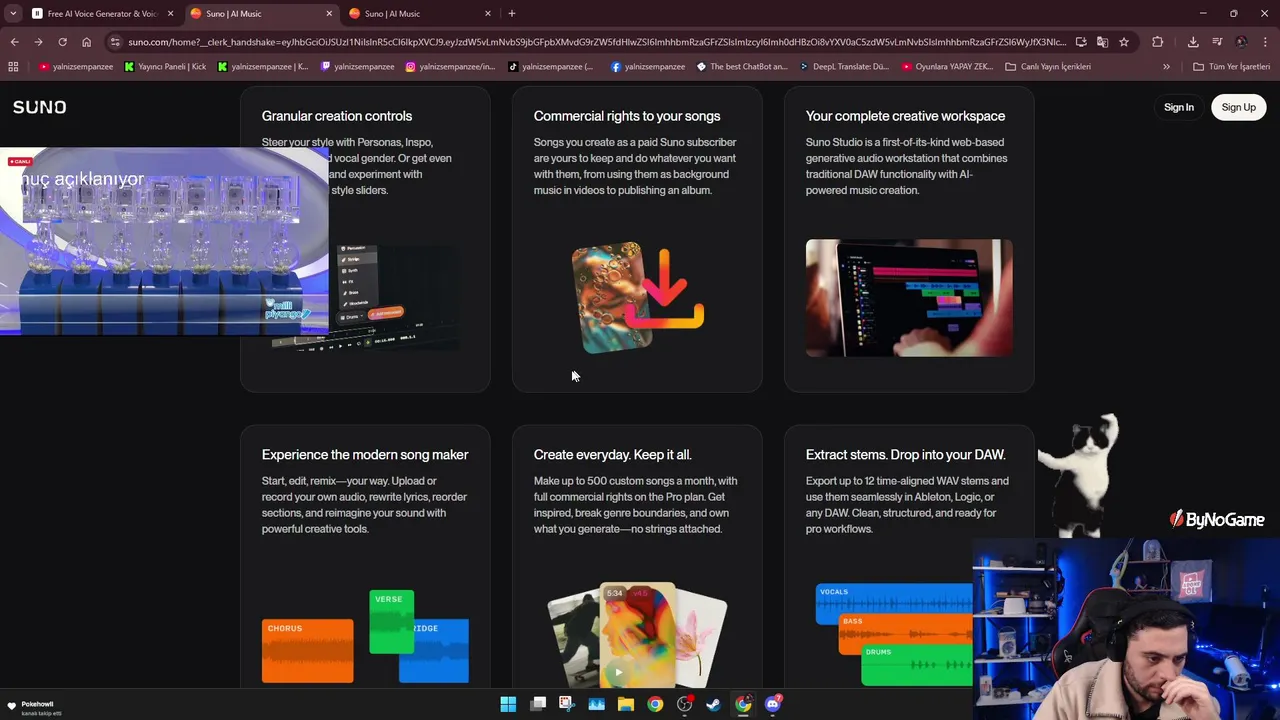
Task: Click the site information icon
Action: click(x=115, y=42)
